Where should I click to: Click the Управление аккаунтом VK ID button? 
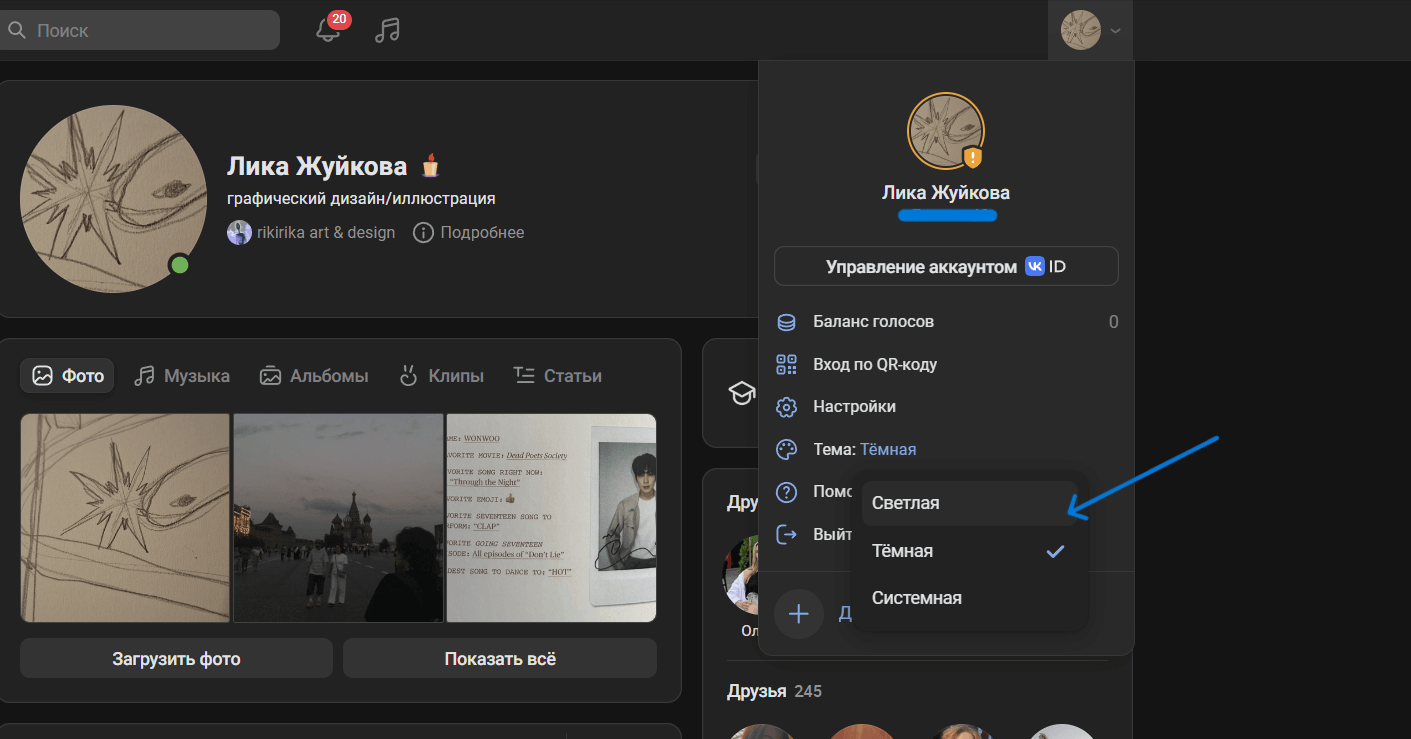click(946, 267)
